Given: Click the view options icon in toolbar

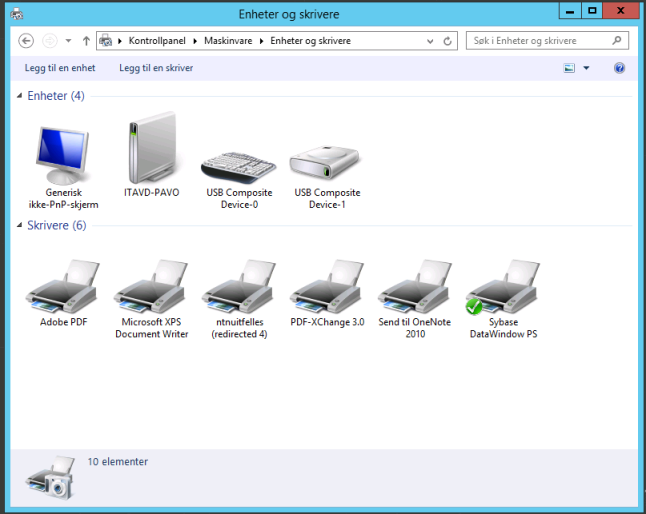Looking at the screenshot, I should tap(569, 68).
